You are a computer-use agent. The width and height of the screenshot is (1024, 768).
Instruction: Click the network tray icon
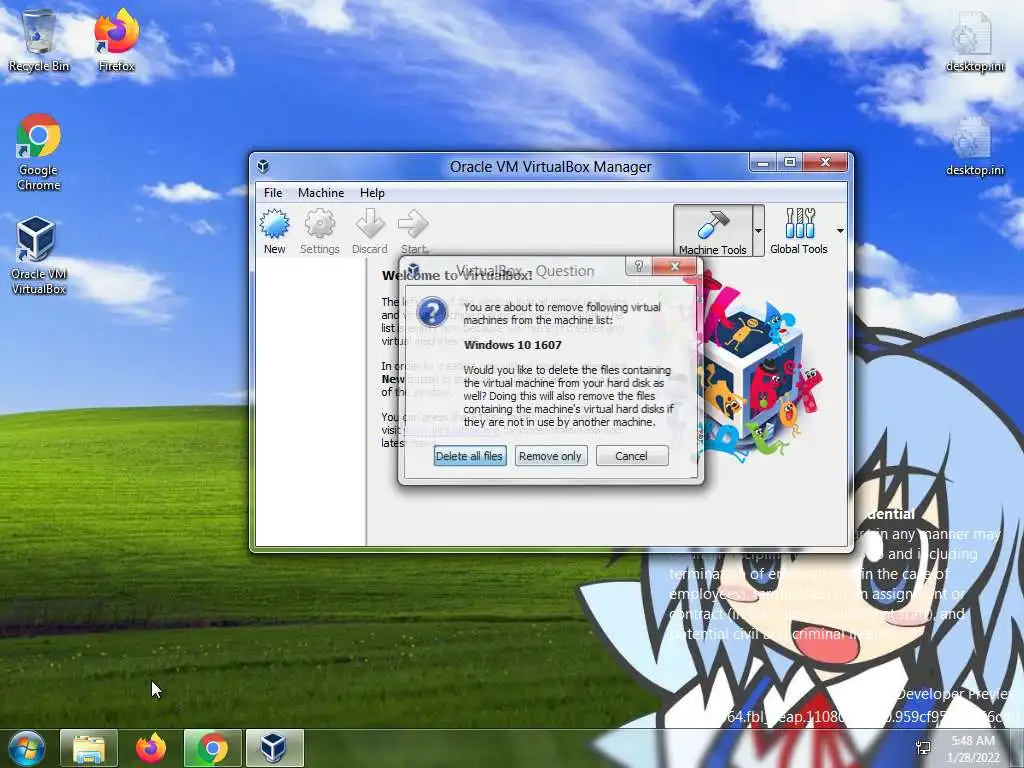coord(923,748)
